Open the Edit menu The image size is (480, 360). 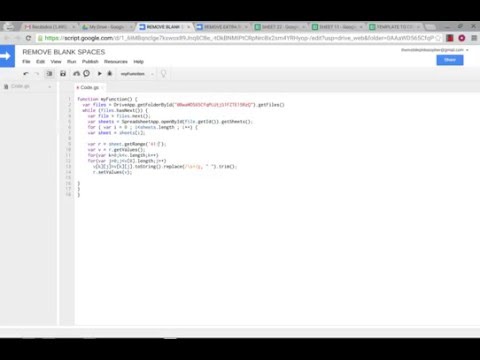[x=40, y=62]
